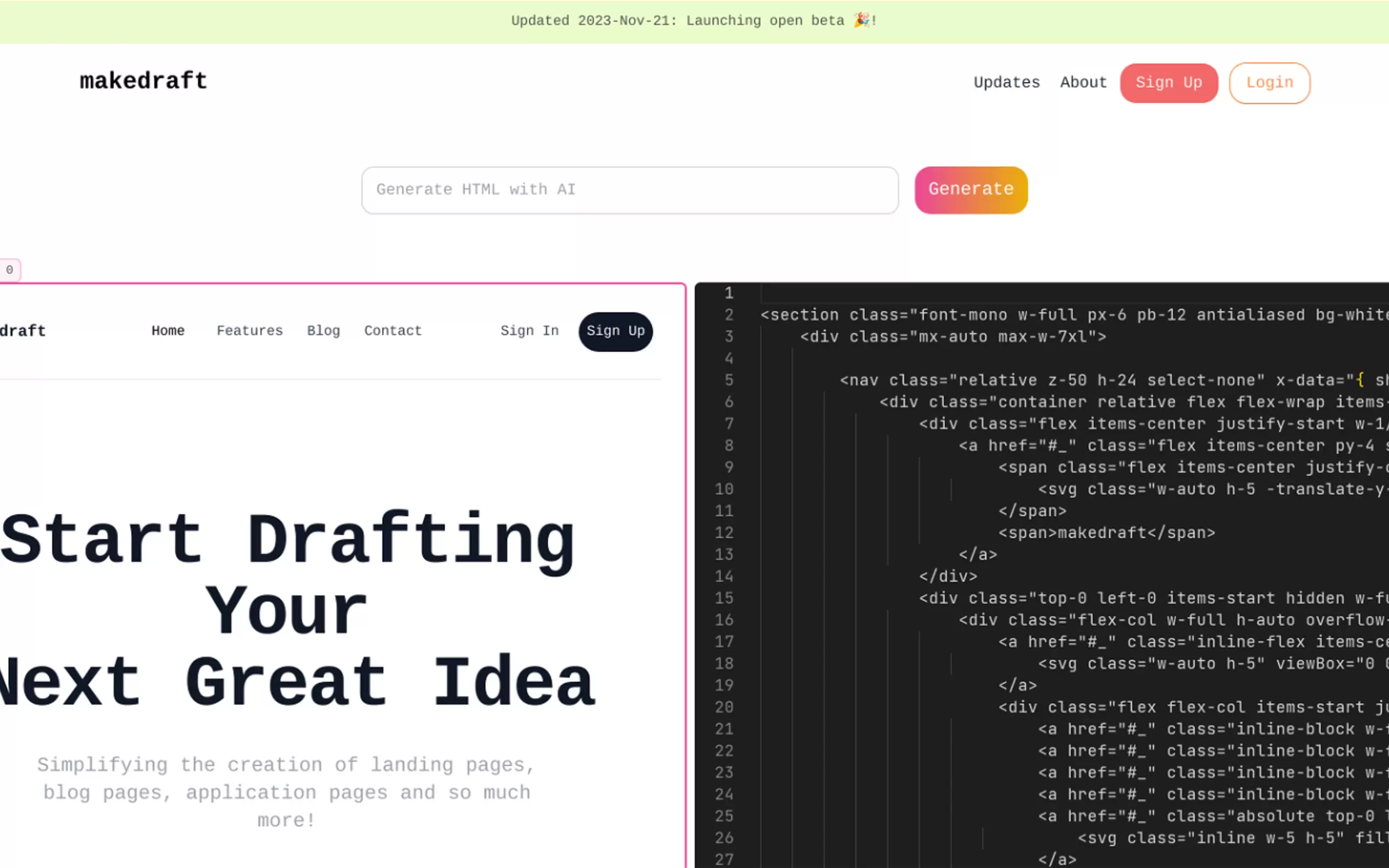
Task: Click Contact in the preview navigation
Action: (x=393, y=331)
